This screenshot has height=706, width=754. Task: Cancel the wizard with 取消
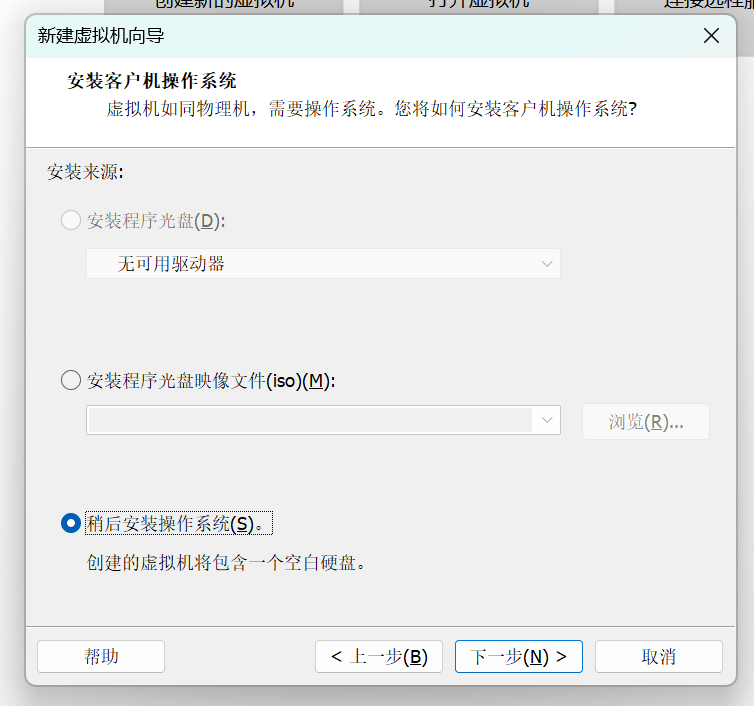tap(658, 656)
